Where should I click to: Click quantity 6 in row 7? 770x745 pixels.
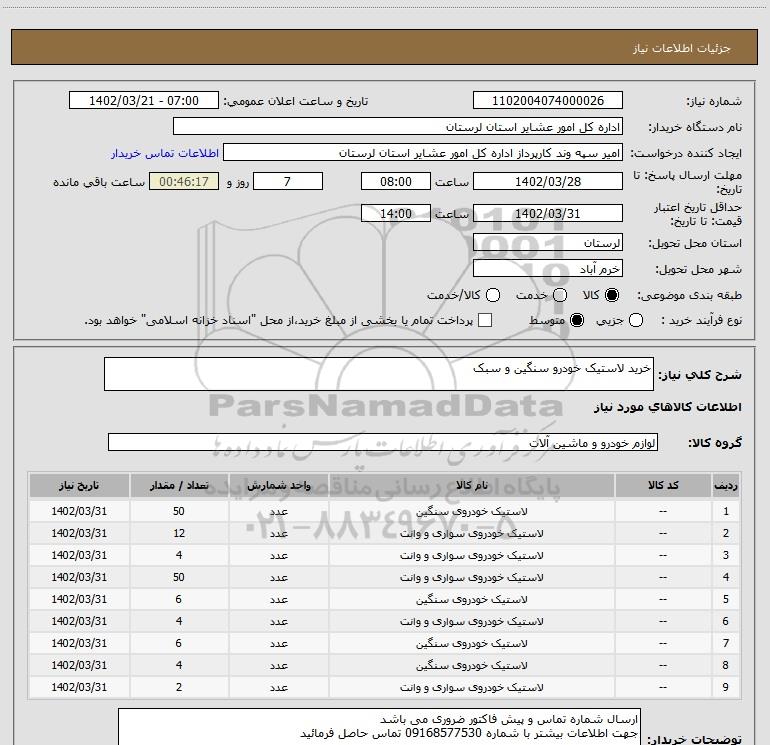(x=179, y=643)
